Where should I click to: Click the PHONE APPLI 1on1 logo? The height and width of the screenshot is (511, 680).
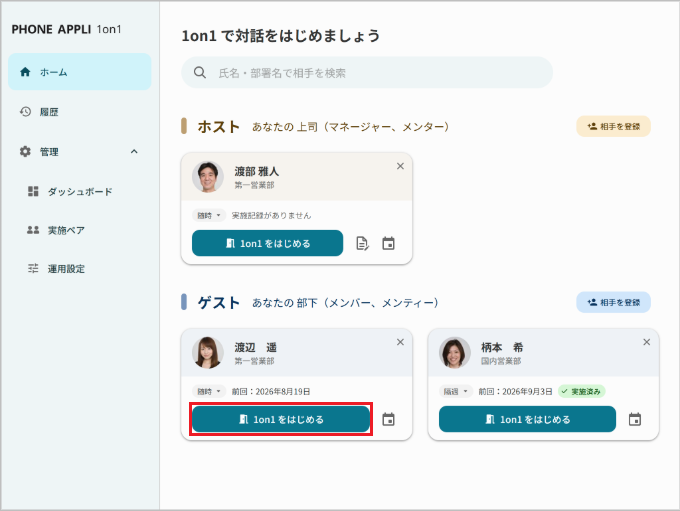tap(66, 29)
